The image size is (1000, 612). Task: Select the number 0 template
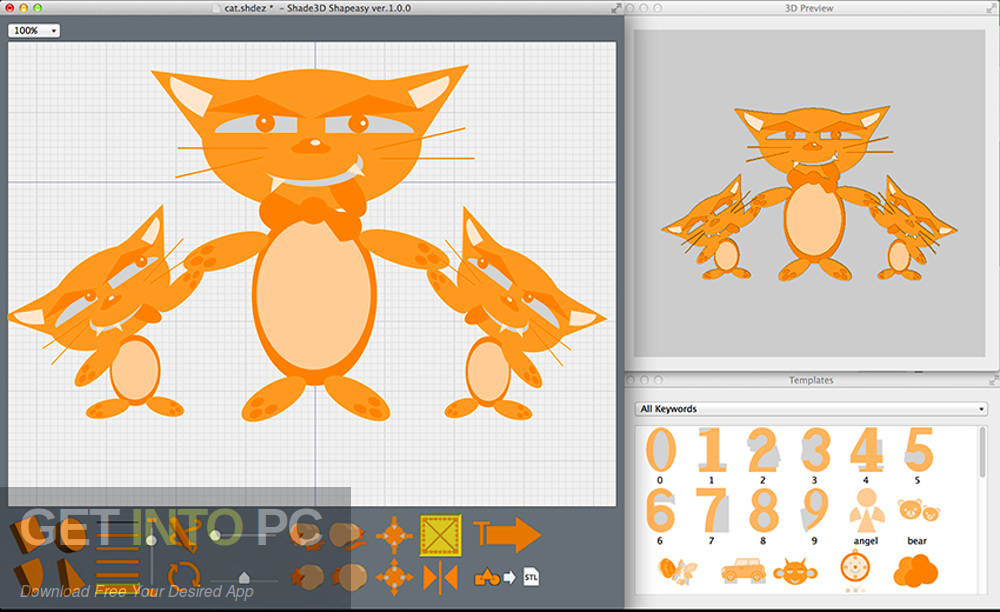pyautogui.click(x=660, y=450)
